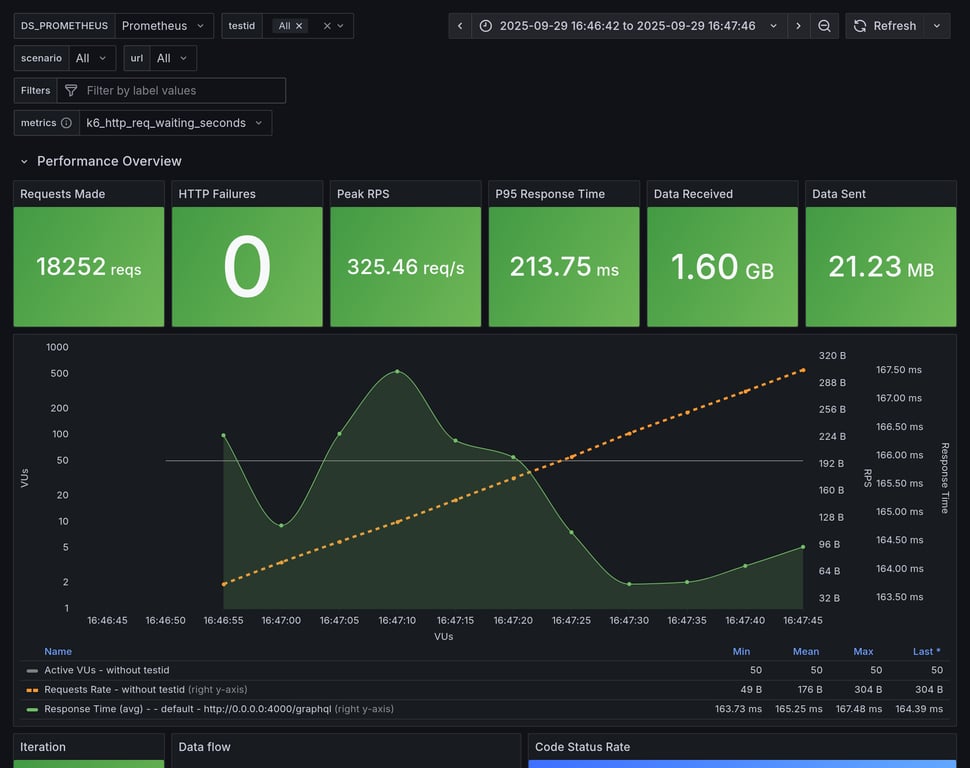Screen dimensions: 970x768
Task: Toggle Active VUs series in legend
Action: 106,670
